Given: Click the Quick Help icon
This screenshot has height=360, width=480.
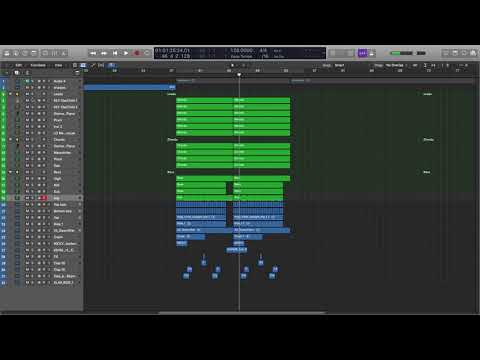Looking at the screenshot, I should coord(25,53).
